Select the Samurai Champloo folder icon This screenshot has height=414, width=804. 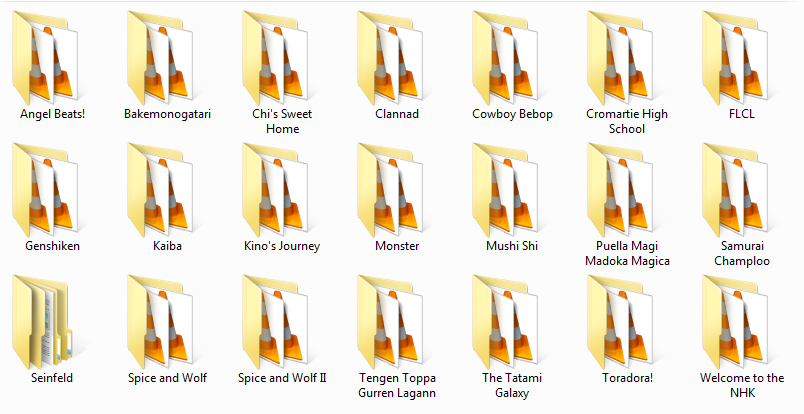734,190
